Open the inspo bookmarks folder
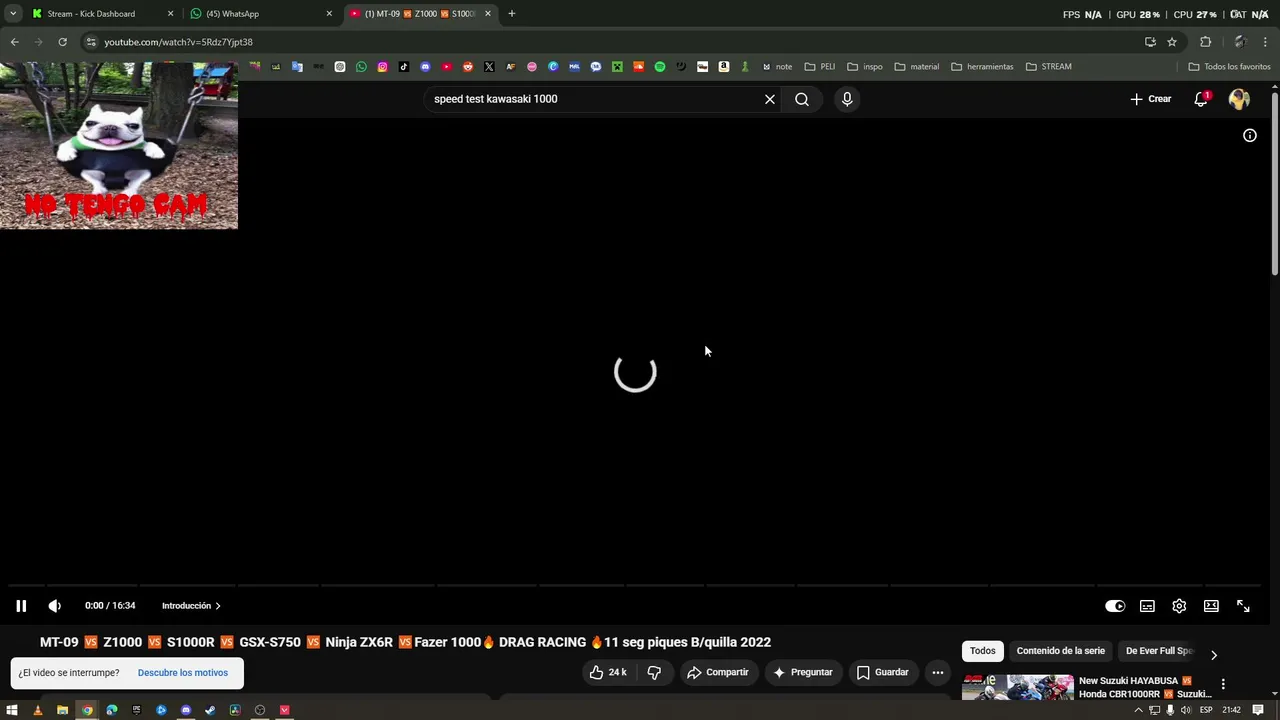This screenshot has height=720, width=1280. (865, 67)
